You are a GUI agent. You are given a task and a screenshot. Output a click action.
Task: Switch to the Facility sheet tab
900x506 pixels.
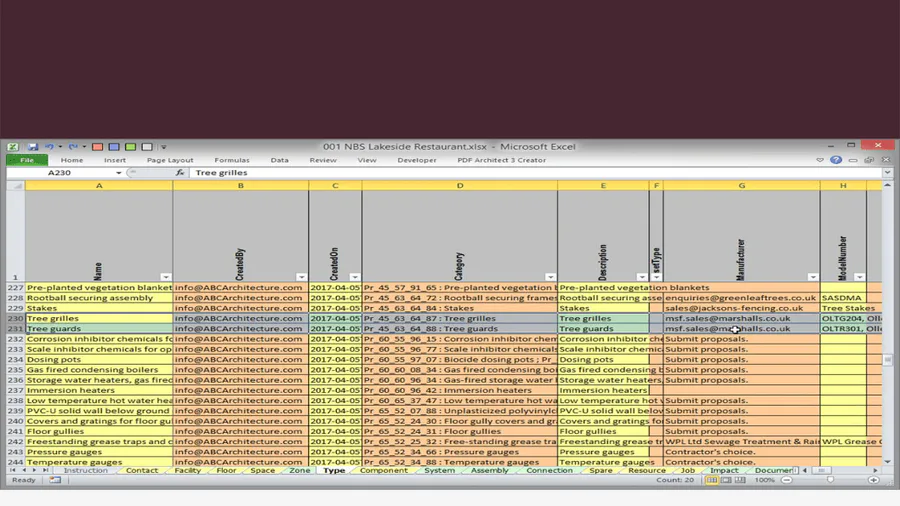click(x=188, y=470)
